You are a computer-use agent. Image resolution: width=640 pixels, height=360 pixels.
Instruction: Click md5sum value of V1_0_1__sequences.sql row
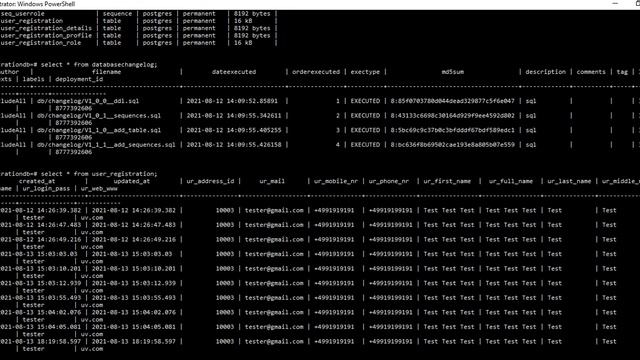(452, 116)
